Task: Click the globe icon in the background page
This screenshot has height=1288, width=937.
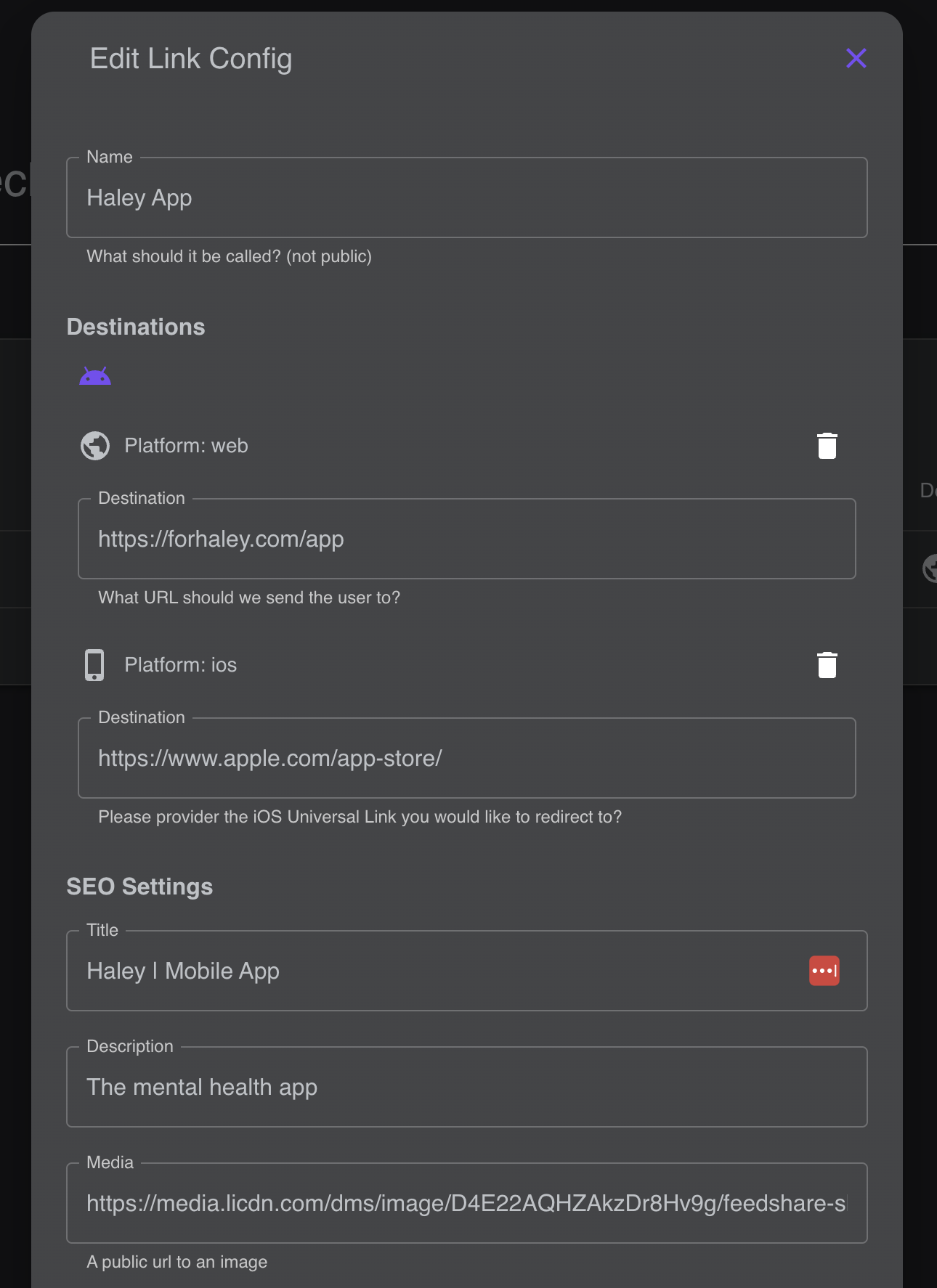Action: point(929,568)
